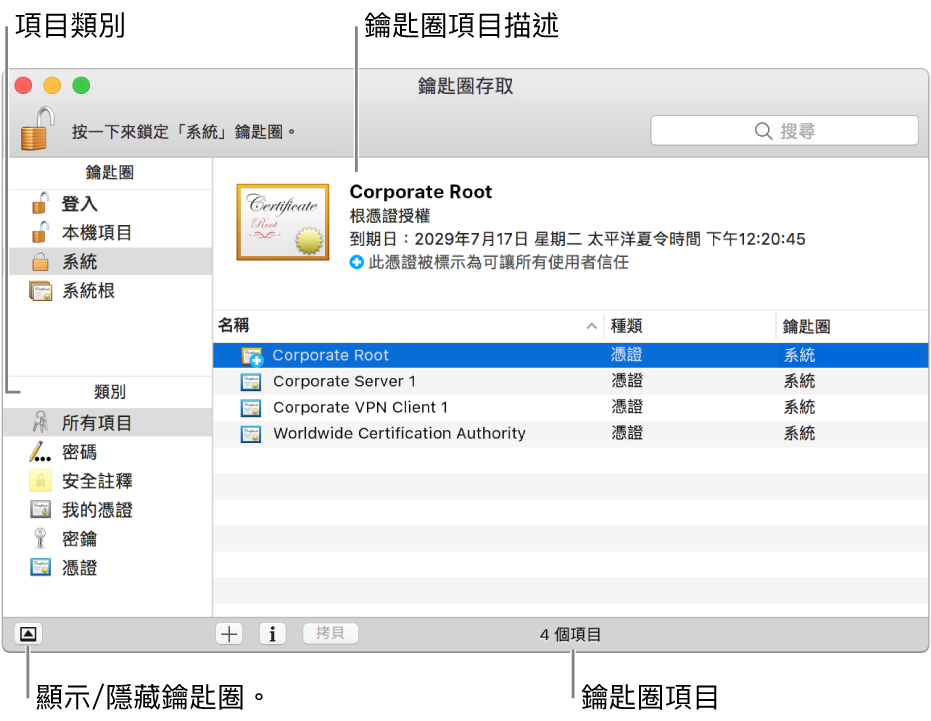Click the keys icon beside 所有項目

(x=40, y=422)
